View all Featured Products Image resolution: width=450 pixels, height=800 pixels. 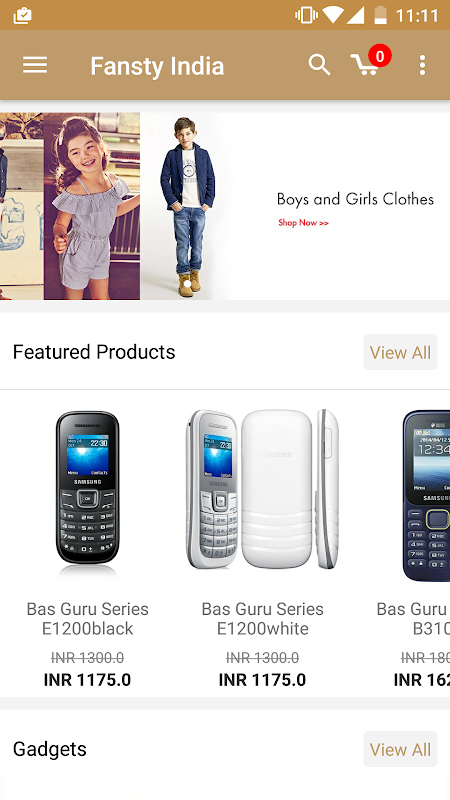click(x=400, y=352)
